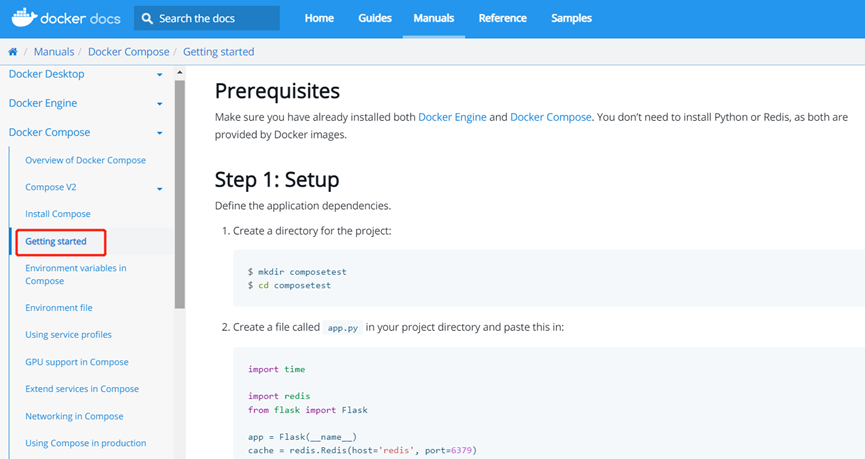Open the Guides nav tab

[x=375, y=18]
